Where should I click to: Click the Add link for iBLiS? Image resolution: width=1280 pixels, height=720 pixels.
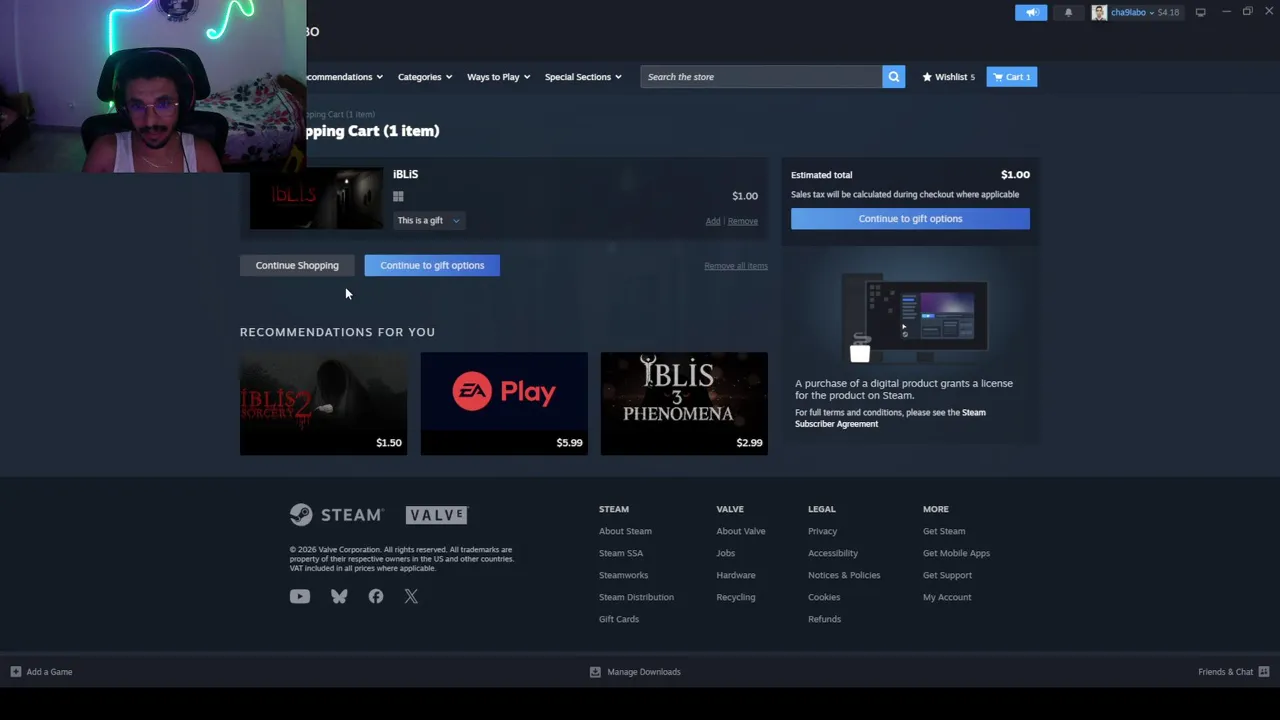[x=713, y=221]
